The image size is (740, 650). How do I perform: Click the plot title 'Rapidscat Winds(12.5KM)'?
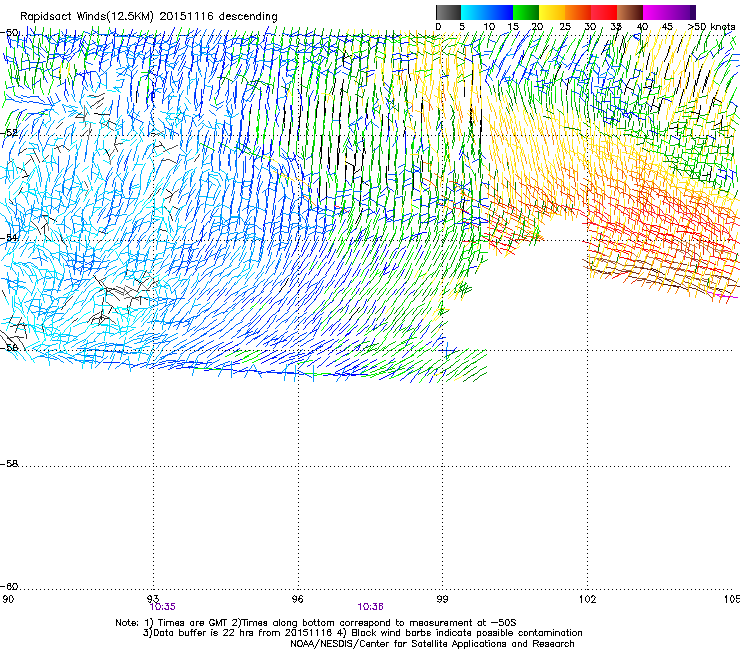(x=87, y=17)
